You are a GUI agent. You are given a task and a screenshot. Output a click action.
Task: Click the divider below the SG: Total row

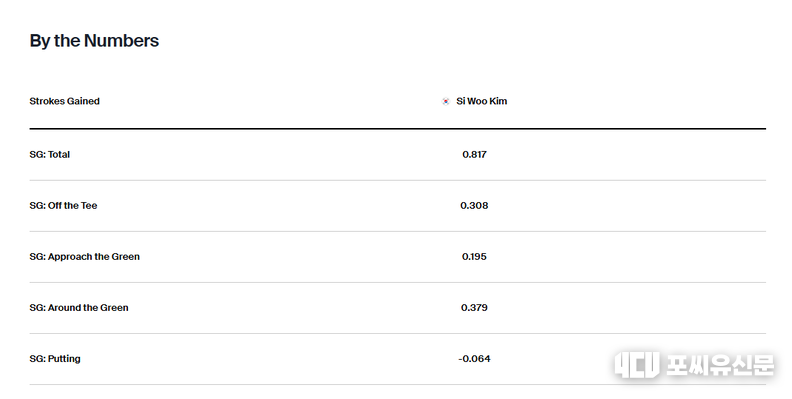tap(398, 180)
